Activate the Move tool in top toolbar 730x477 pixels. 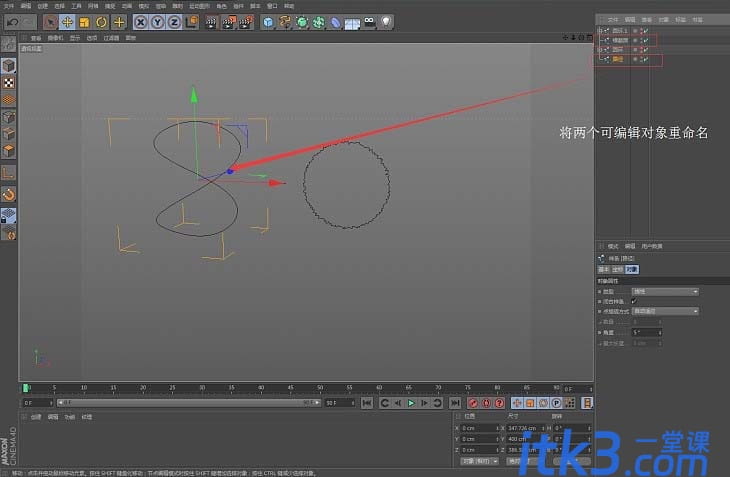68,22
